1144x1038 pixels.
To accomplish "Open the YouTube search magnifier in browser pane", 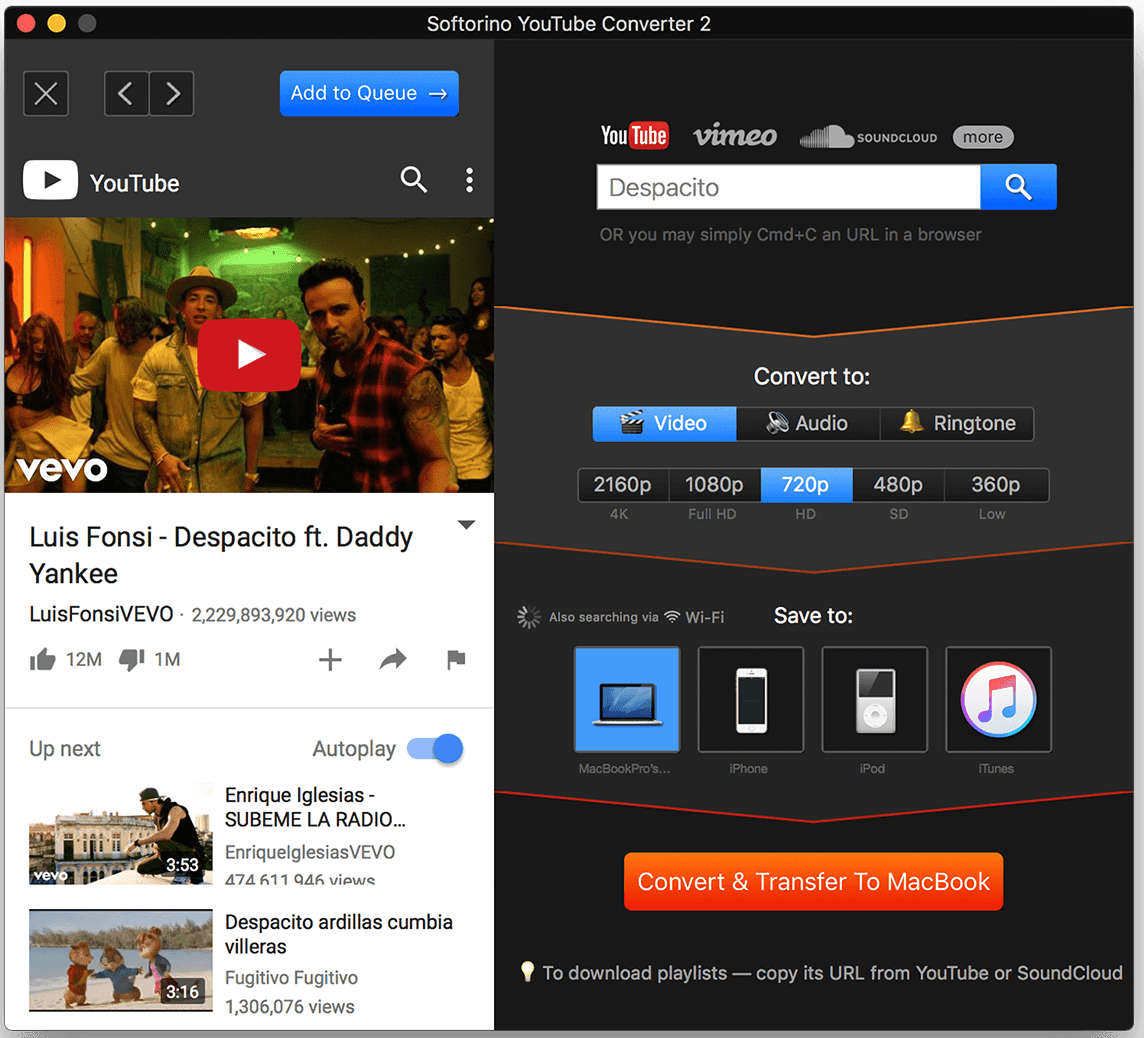I will click(x=414, y=180).
